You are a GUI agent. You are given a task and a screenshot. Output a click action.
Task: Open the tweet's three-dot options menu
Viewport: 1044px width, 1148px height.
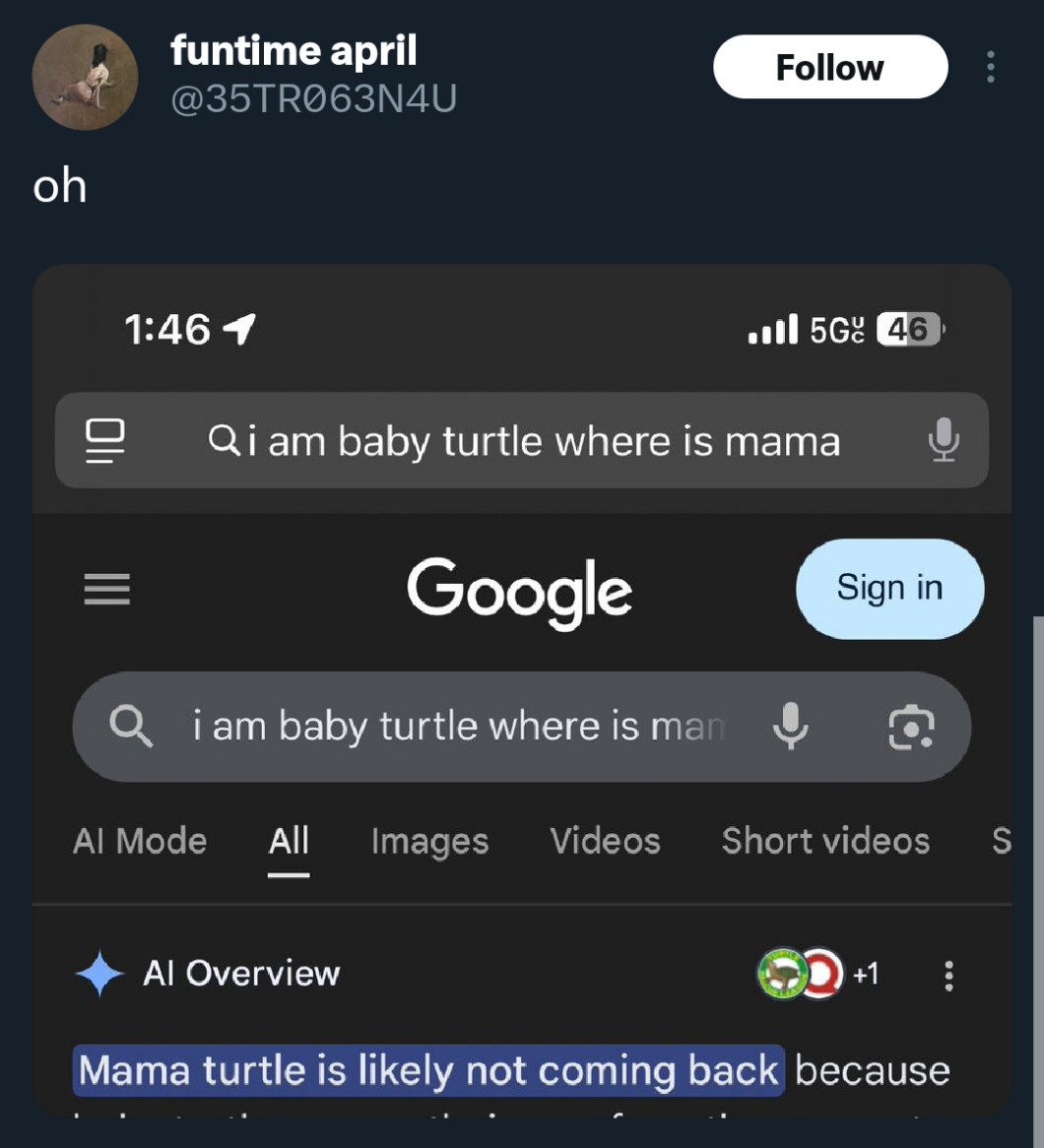[990, 67]
